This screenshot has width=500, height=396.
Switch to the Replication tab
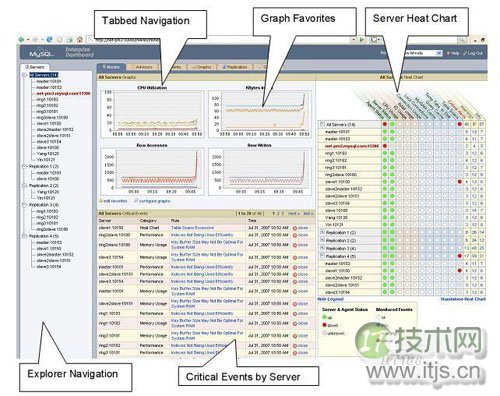[x=235, y=67]
